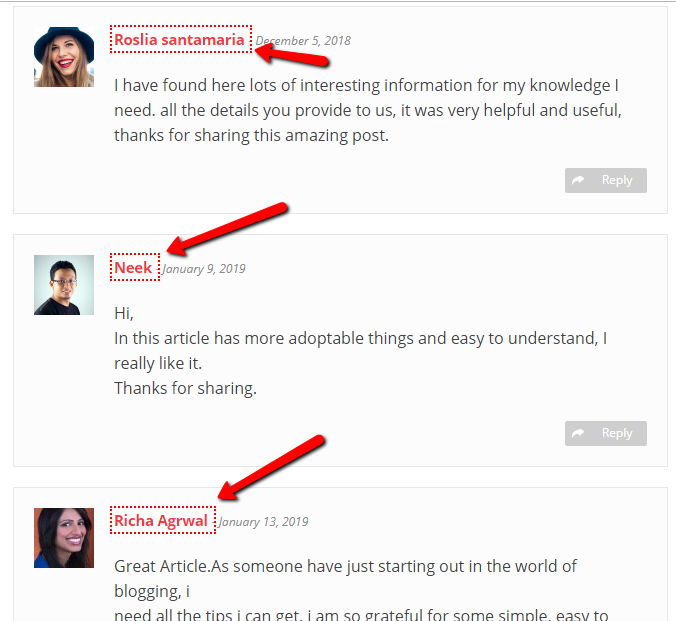Image resolution: width=676 pixels, height=621 pixels.
Task: Click Richa Agrwal's avatar photo
Action: point(64,538)
